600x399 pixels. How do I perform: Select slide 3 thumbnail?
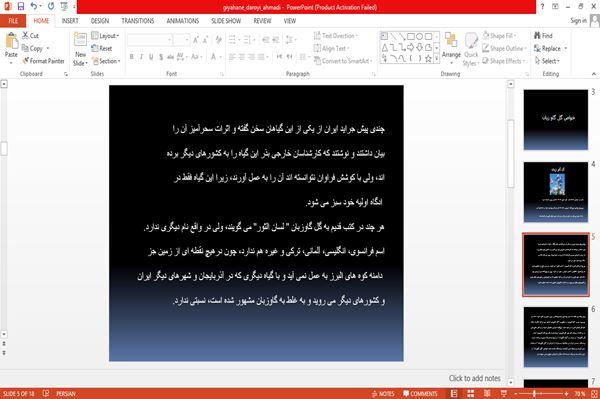click(x=556, y=119)
